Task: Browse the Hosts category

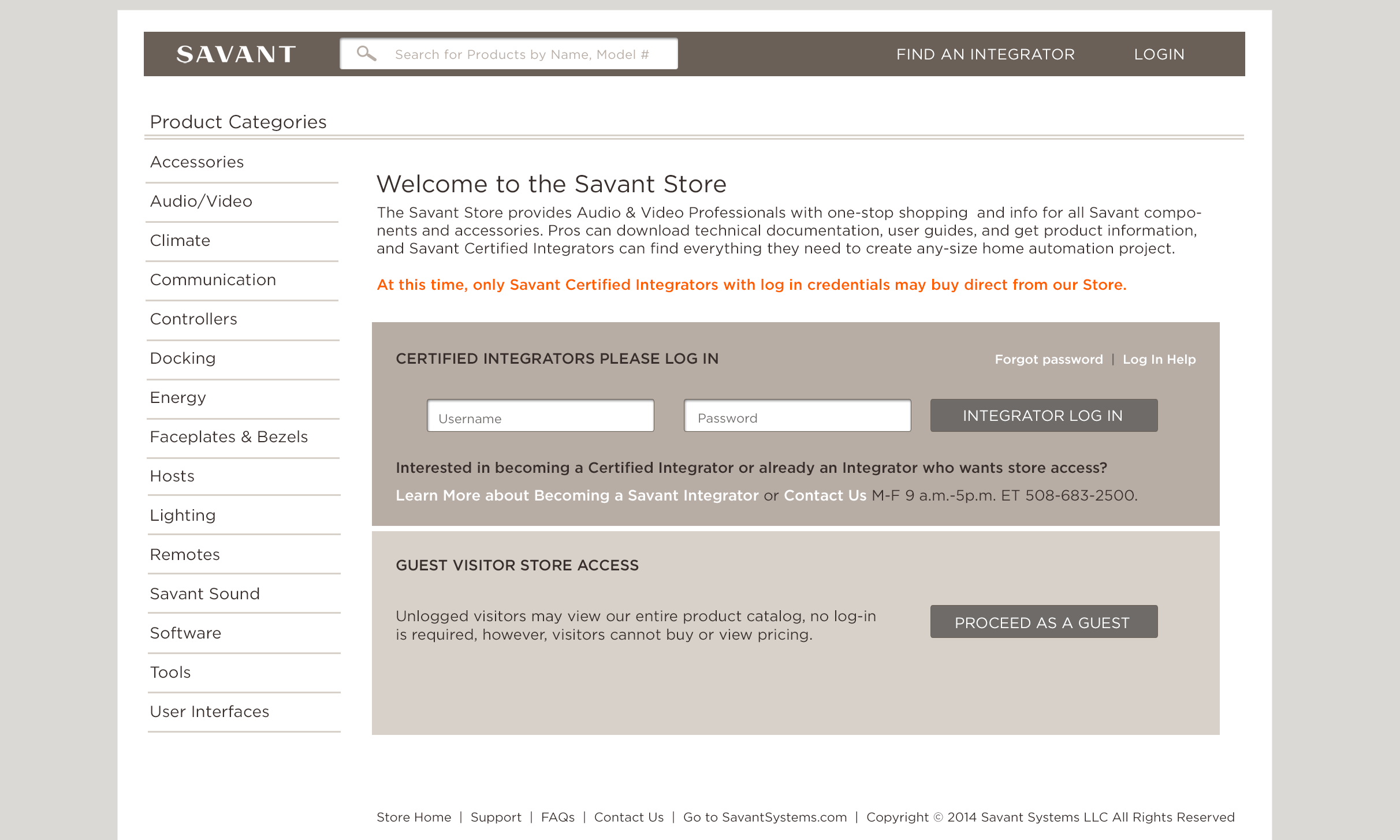Action: point(172,476)
